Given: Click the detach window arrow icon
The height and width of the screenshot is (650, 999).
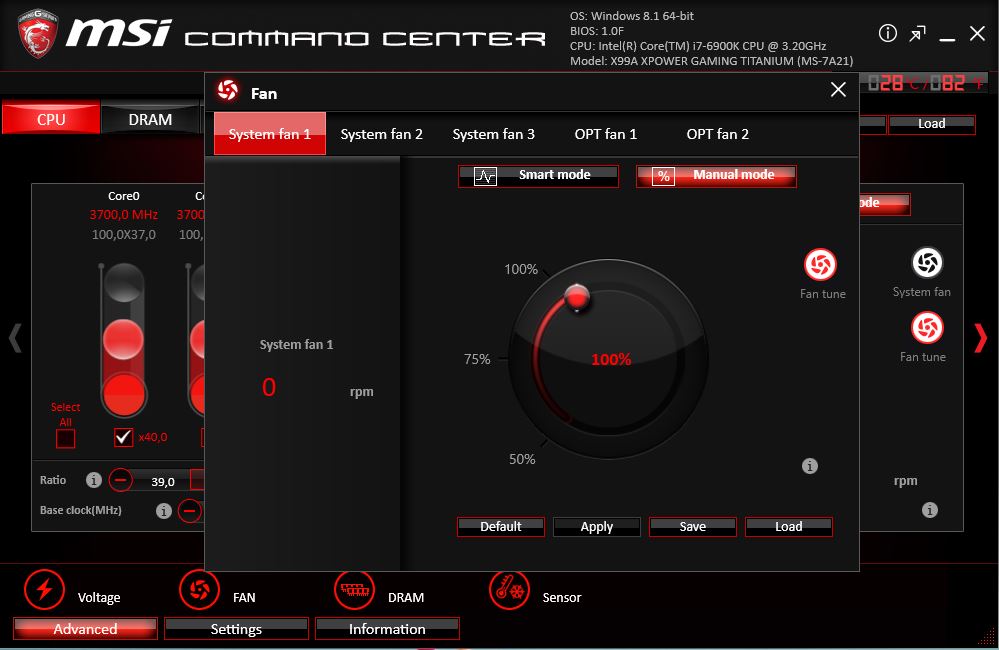Looking at the screenshot, I should click(917, 34).
